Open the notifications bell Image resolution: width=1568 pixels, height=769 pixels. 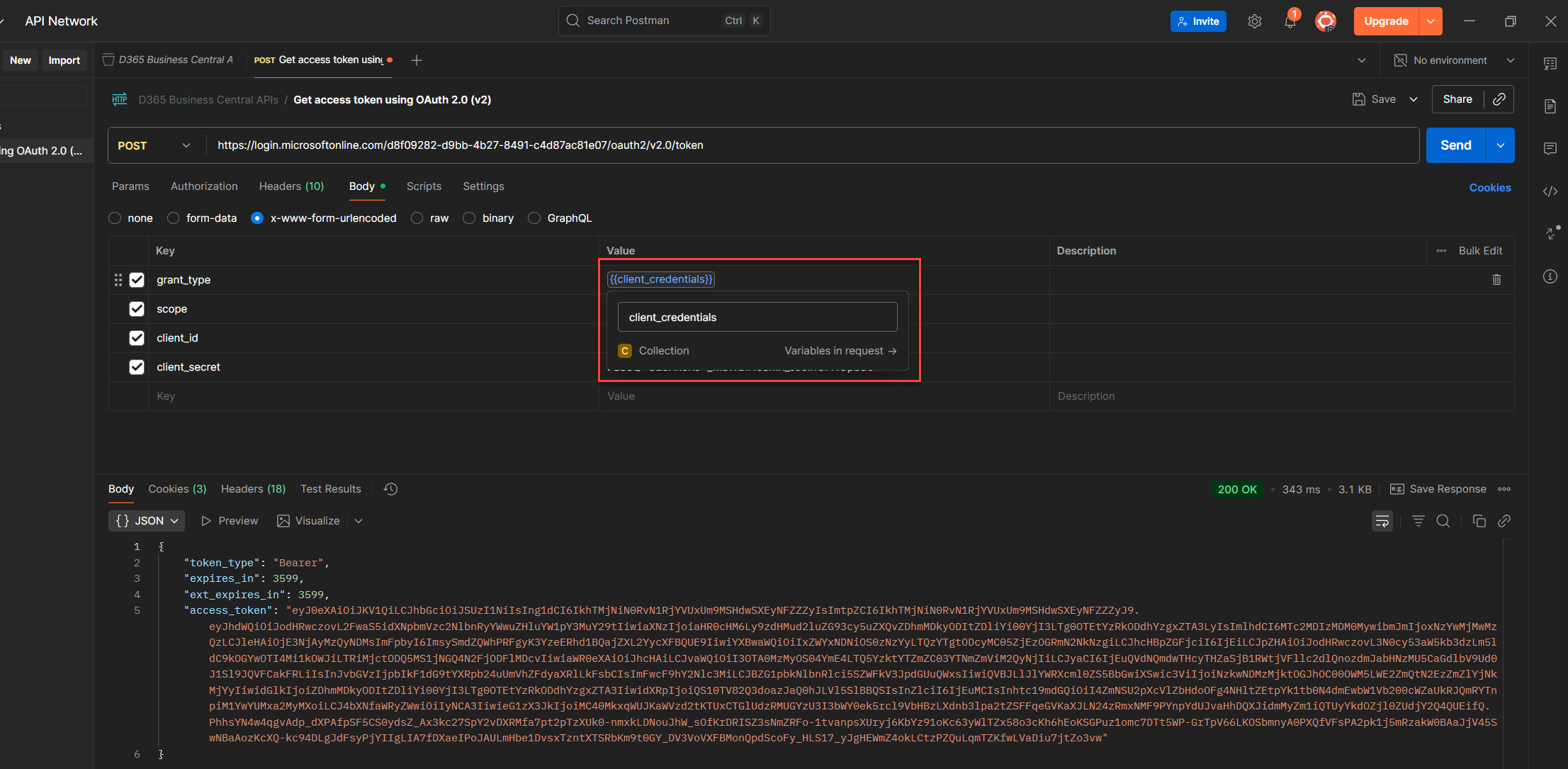point(1290,21)
